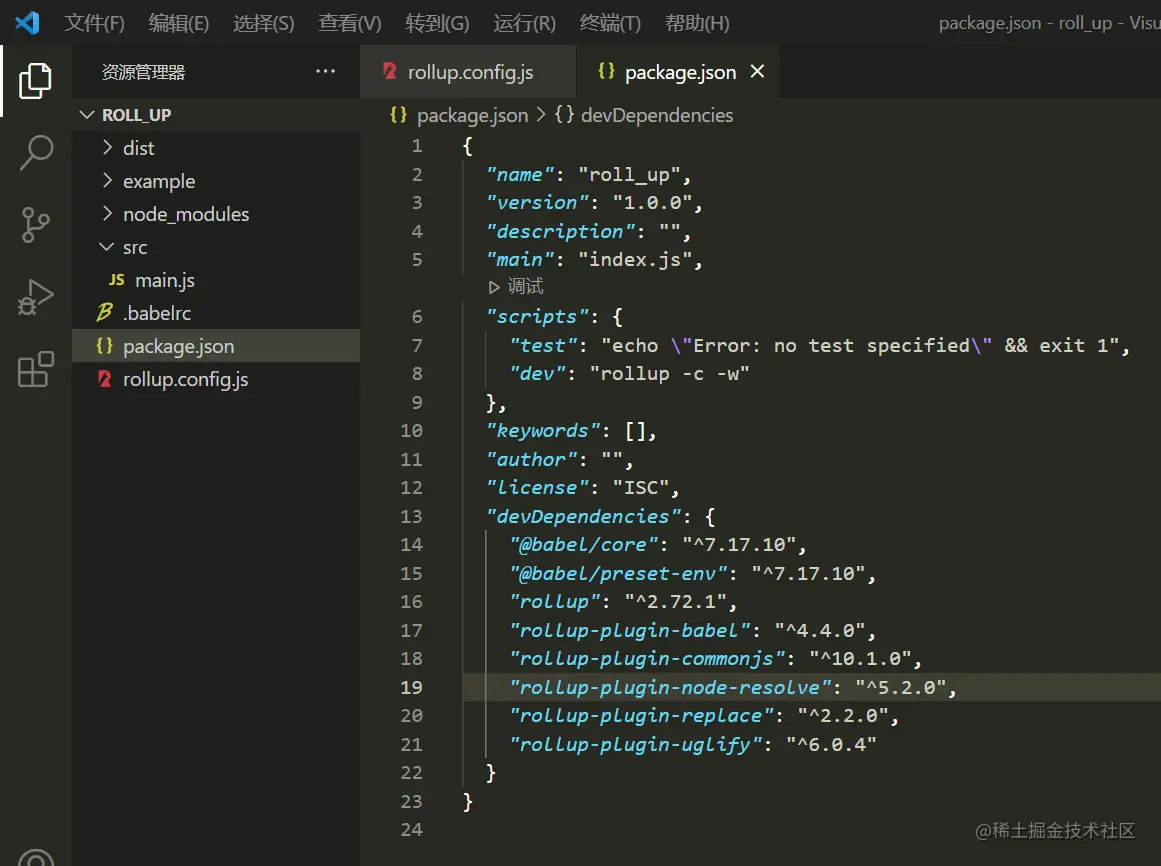The image size is (1161, 866).
Task: Expand the dist folder
Action: click(x=107, y=147)
